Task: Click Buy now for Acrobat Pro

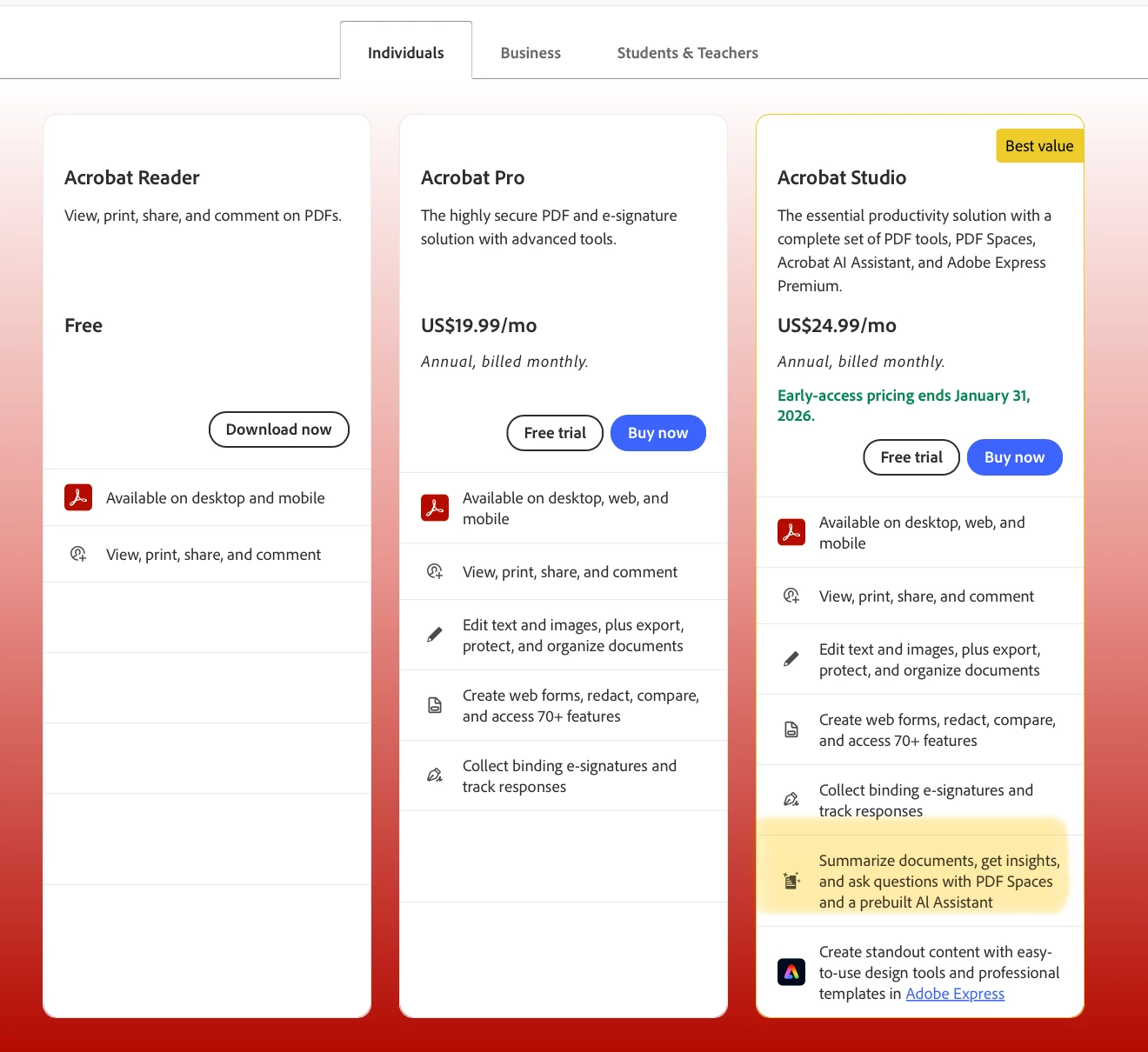Action: pos(658,433)
